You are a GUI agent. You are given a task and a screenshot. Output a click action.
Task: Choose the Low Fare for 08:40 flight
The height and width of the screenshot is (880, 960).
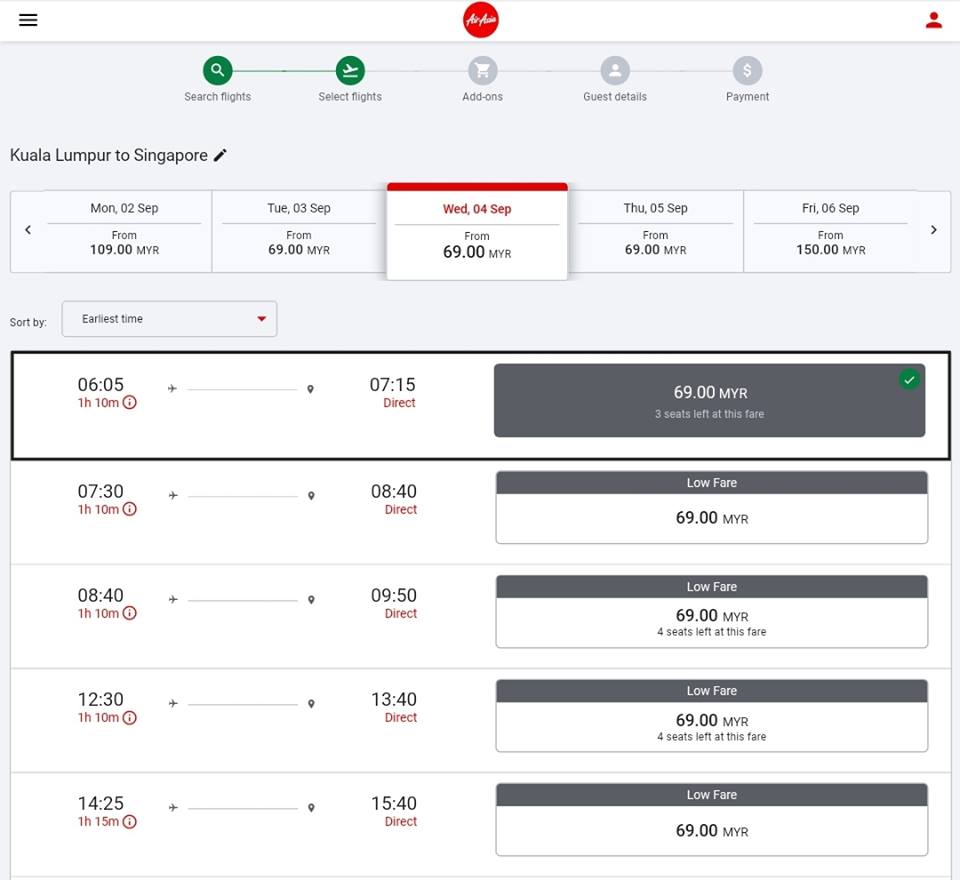(x=711, y=612)
